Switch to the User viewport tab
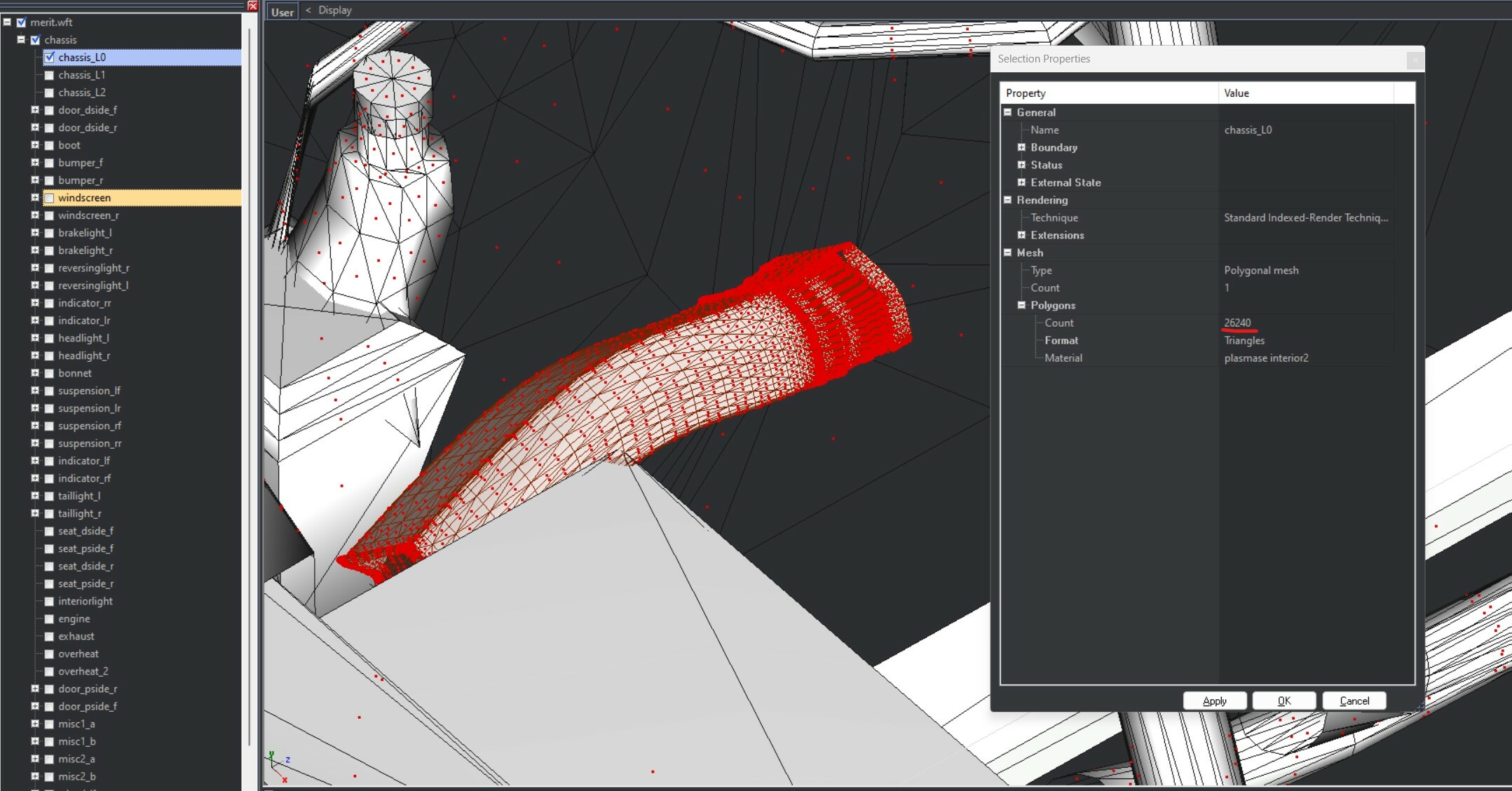 pyautogui.click(x=282, y=12)
